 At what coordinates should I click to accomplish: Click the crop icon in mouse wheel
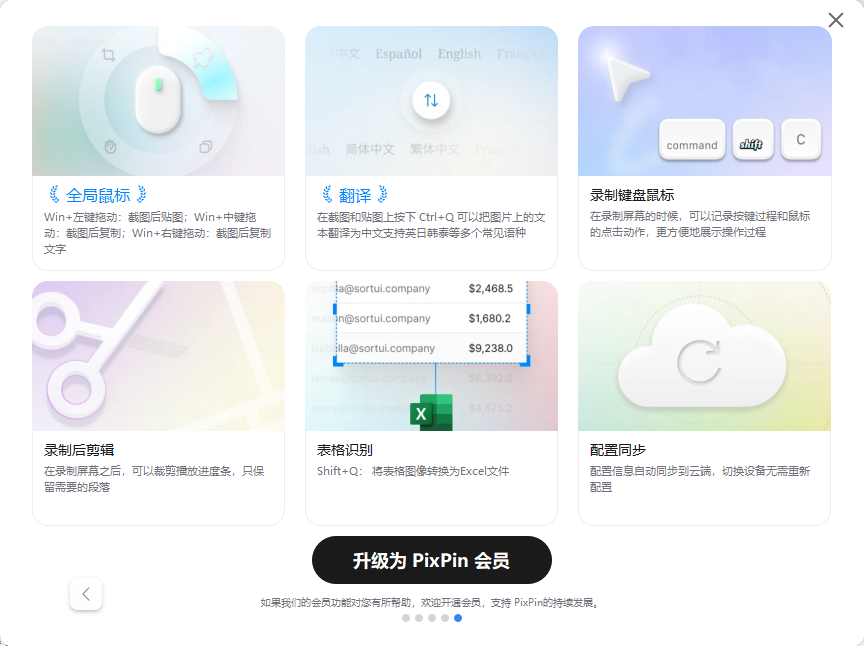pos(109,55)
